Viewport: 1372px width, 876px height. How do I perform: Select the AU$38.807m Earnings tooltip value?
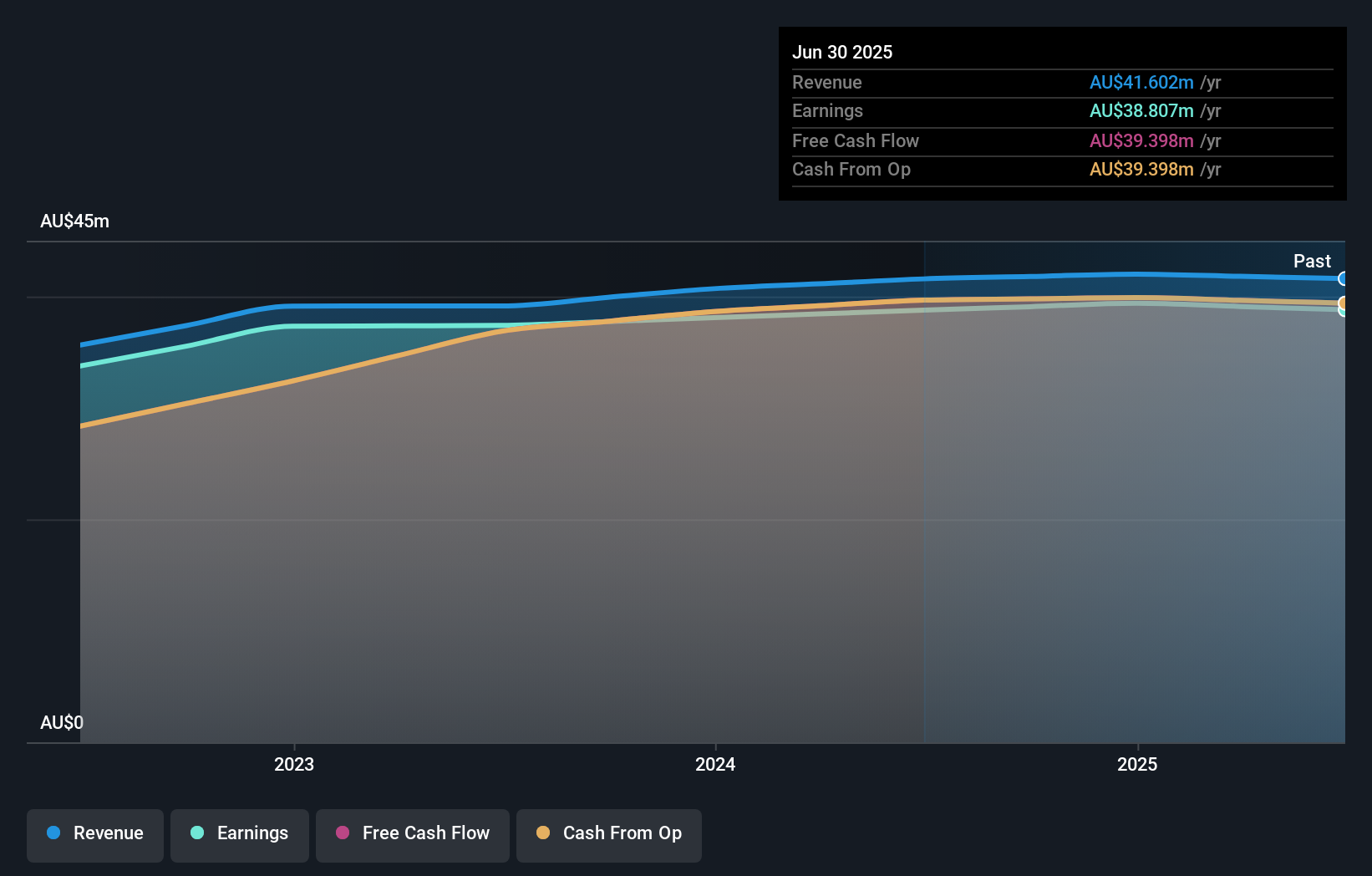click(x=1141, y=110)
